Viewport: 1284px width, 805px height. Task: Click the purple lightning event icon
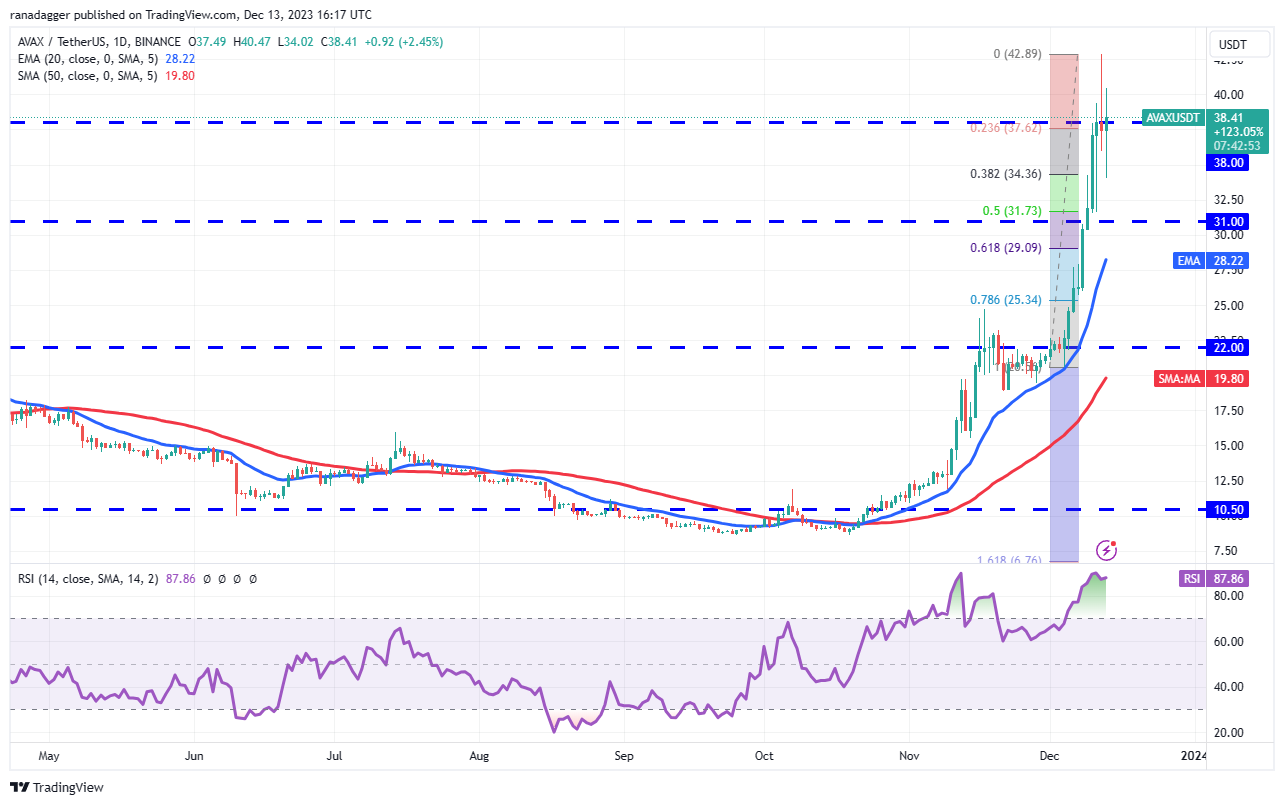coord(1107,549)
